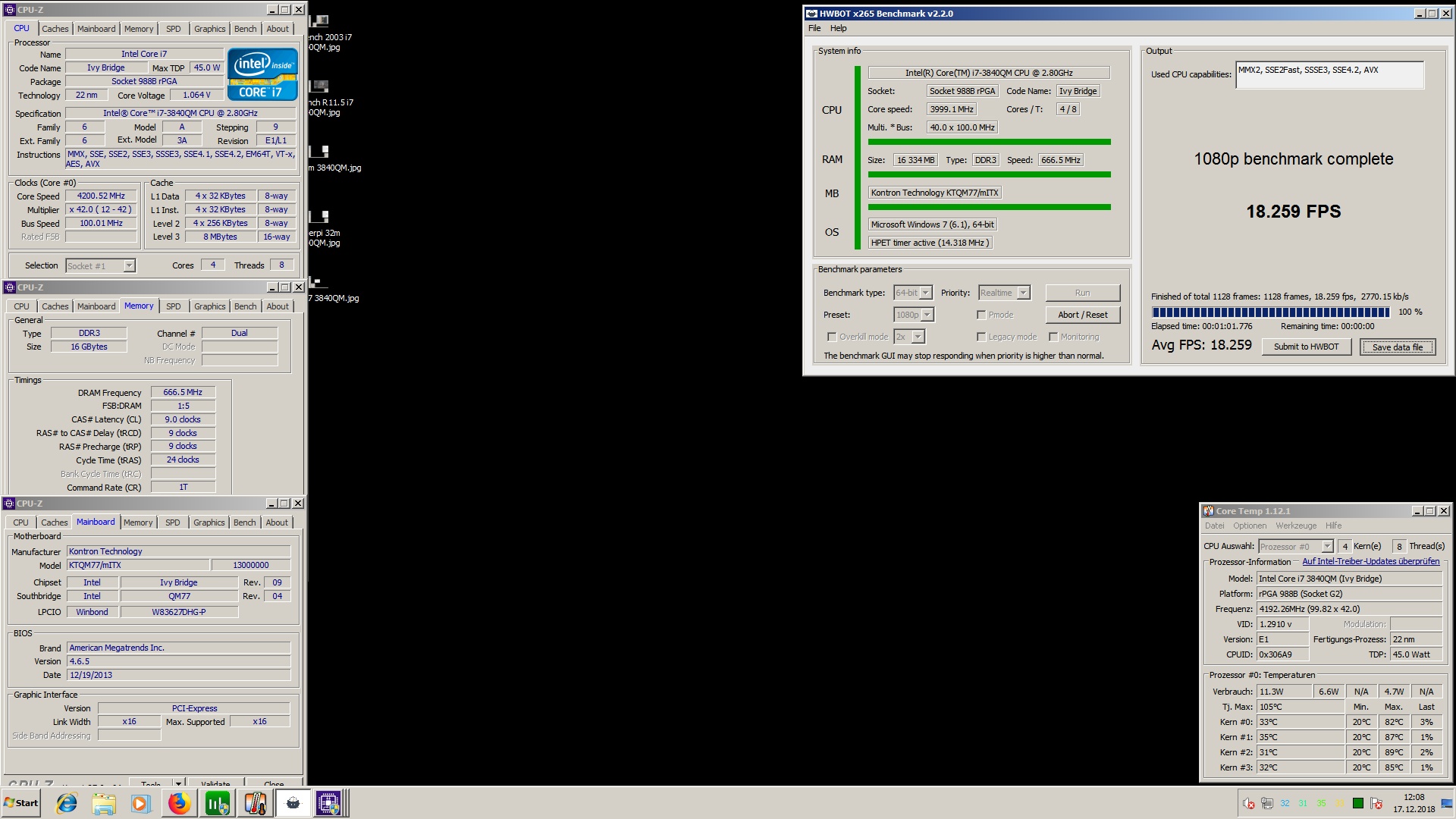Open the Datei menu in Core Temp
Viewport: 1456px width, 819px height.
[1214, 526]
